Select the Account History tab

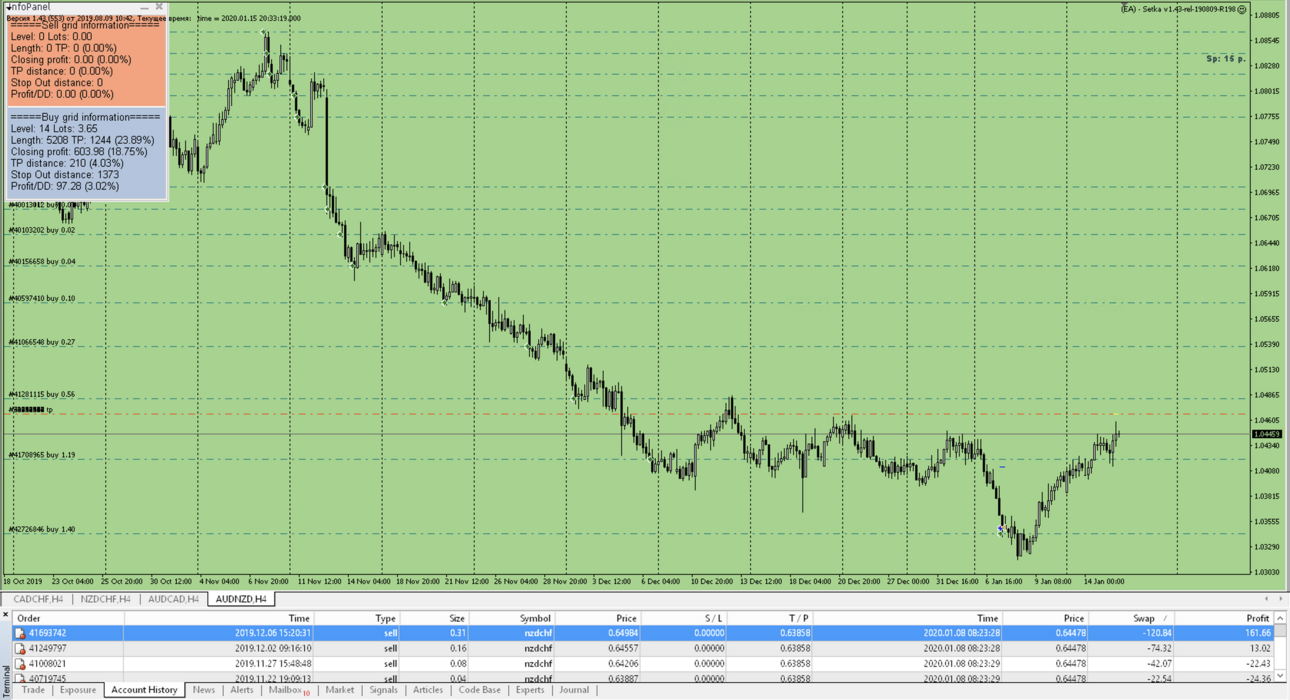click(x=144, y=690)
